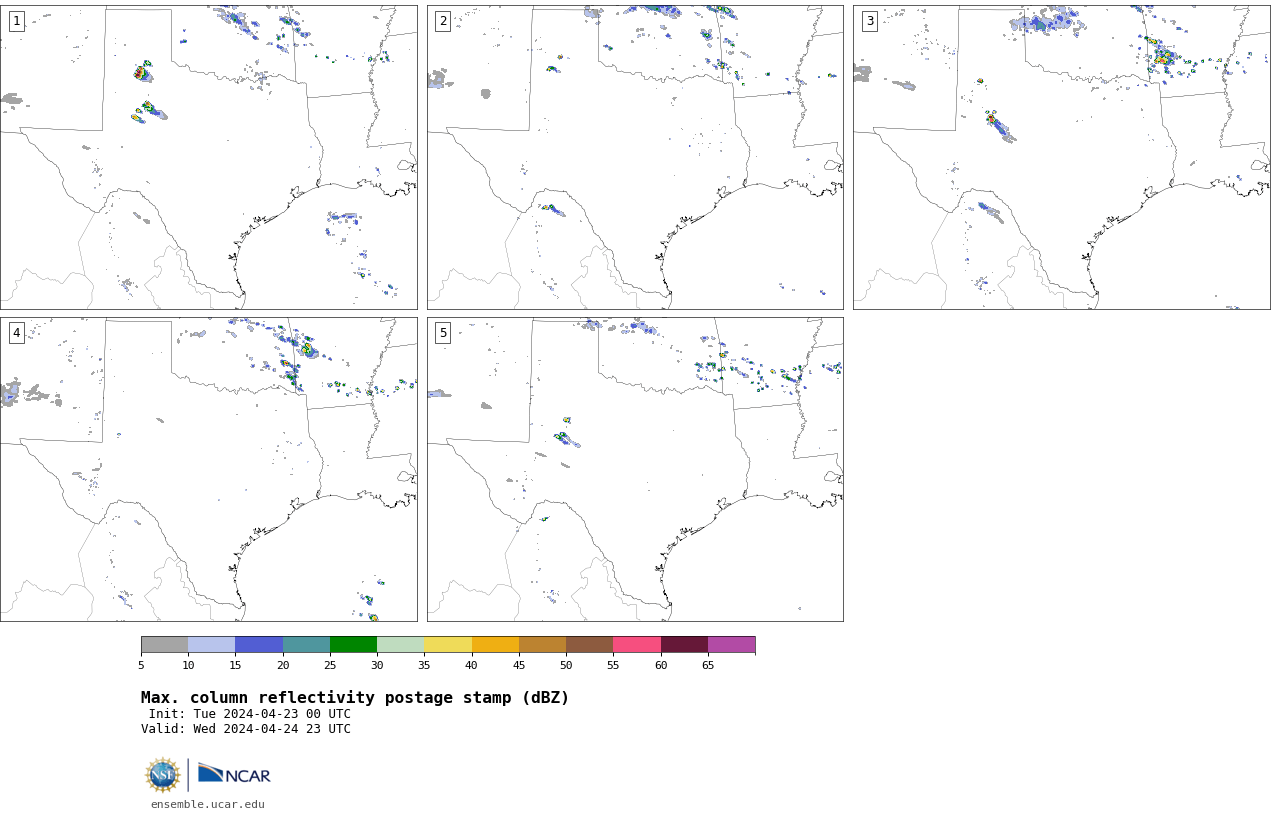
Task: Click the brown 50-55 dBZ swatch
Action: pyautogui.click(x=590, y=645)
